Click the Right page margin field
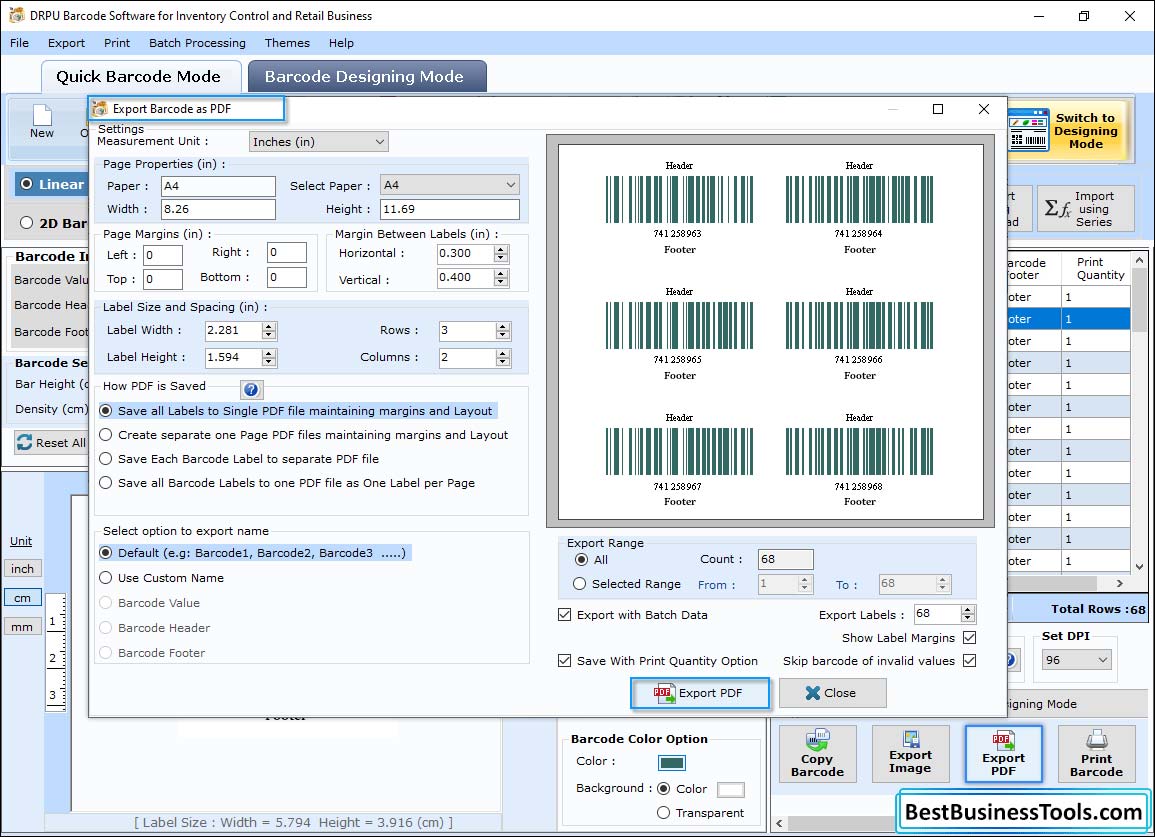Image resolution: width=1155 pixels, height=837 pixels. click(287, 253)
